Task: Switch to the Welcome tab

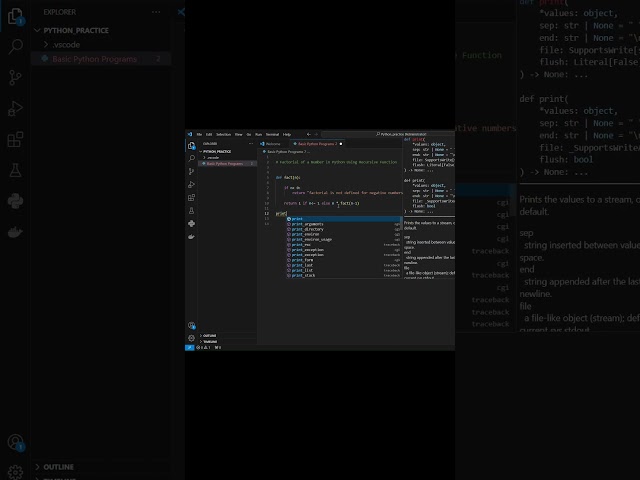Action: pyautogui.click(x=273, y=144)
